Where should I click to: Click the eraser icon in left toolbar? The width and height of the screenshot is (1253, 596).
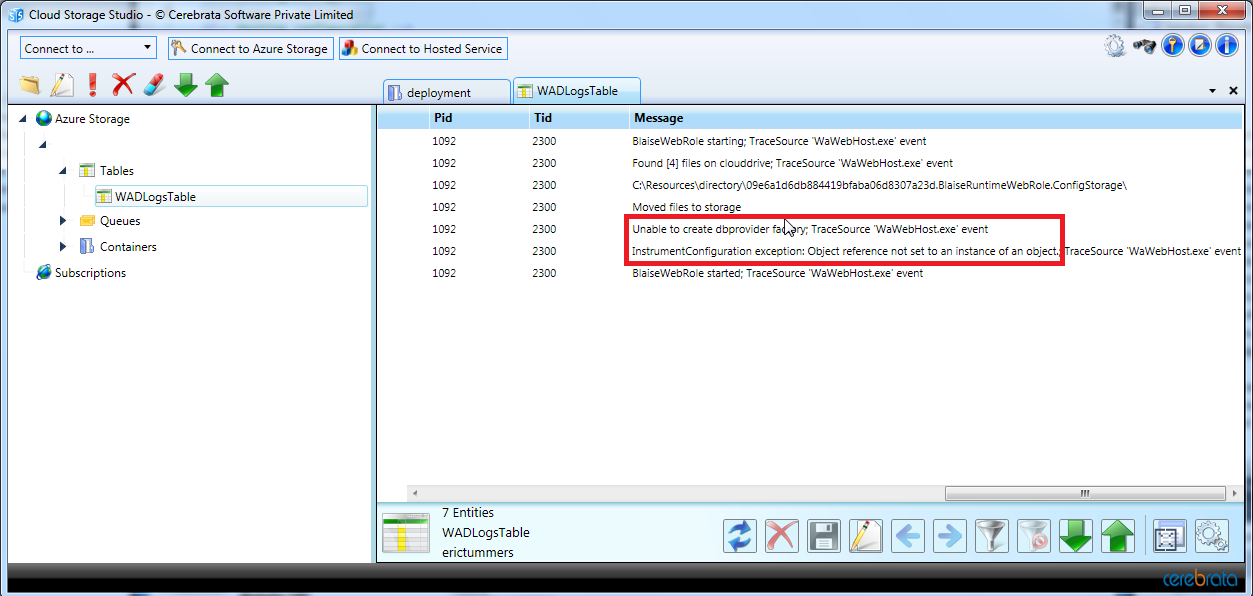154,85
